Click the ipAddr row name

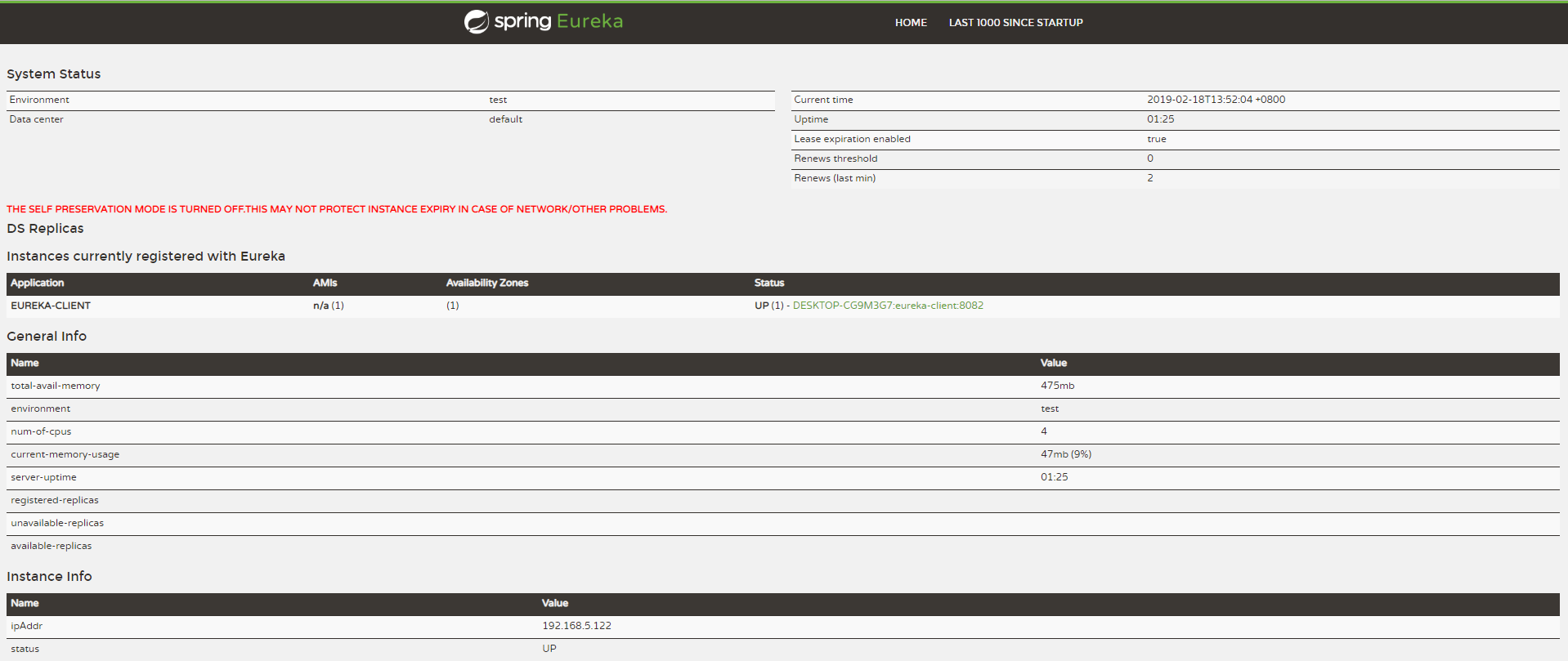[x=26, y=626]
